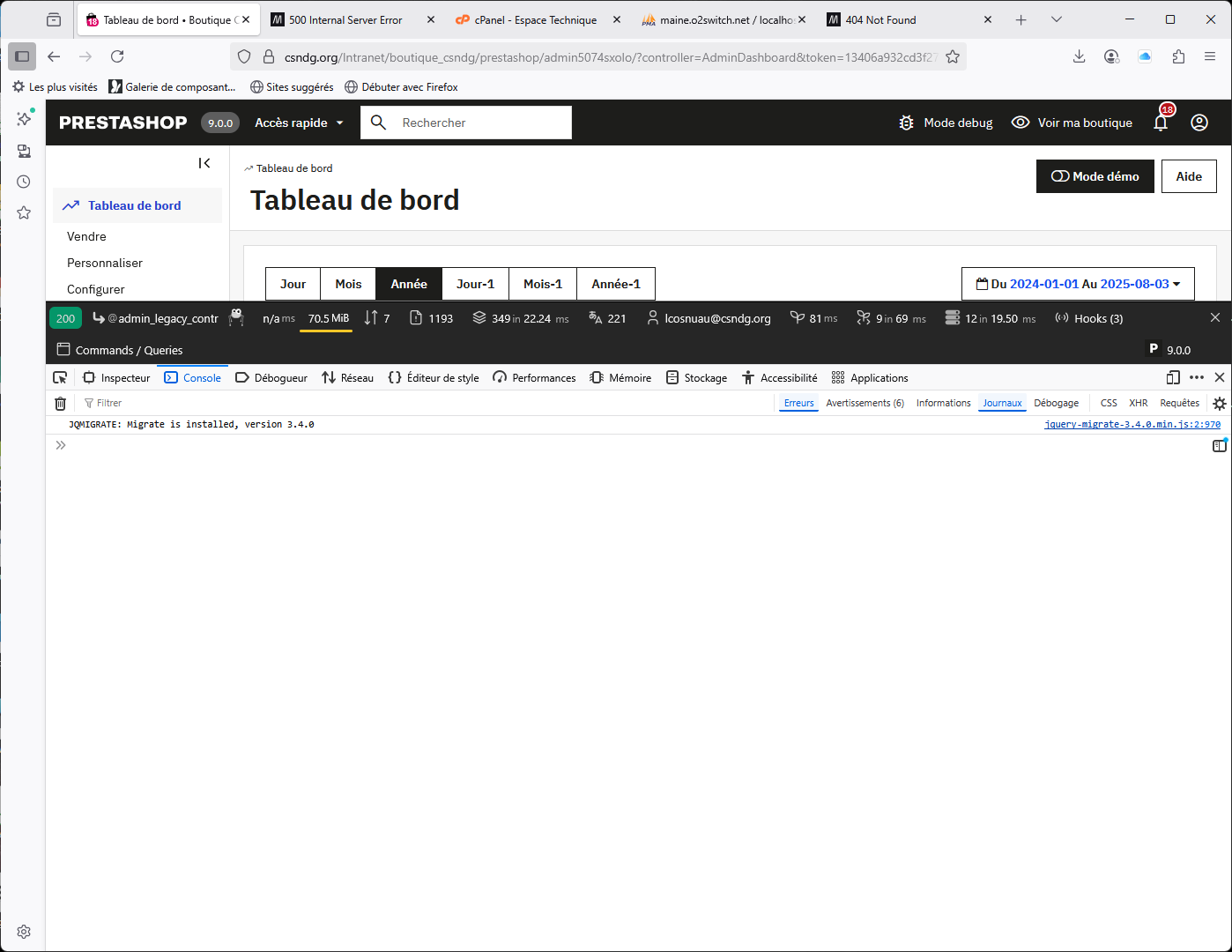Select the Jour period button

click(x=293, y=284)
